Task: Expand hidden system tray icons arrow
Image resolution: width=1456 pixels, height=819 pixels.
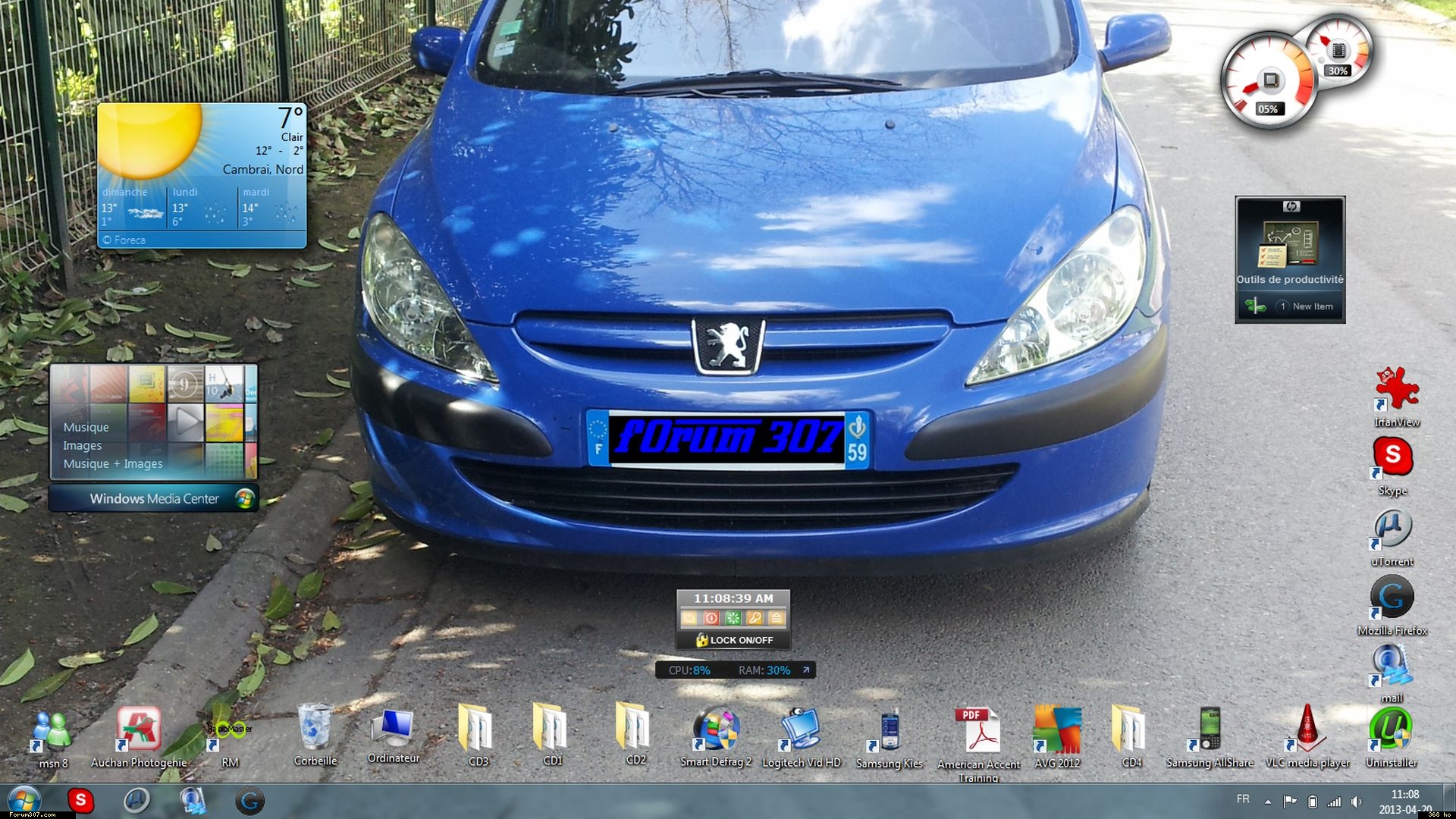Action: 1268,802
